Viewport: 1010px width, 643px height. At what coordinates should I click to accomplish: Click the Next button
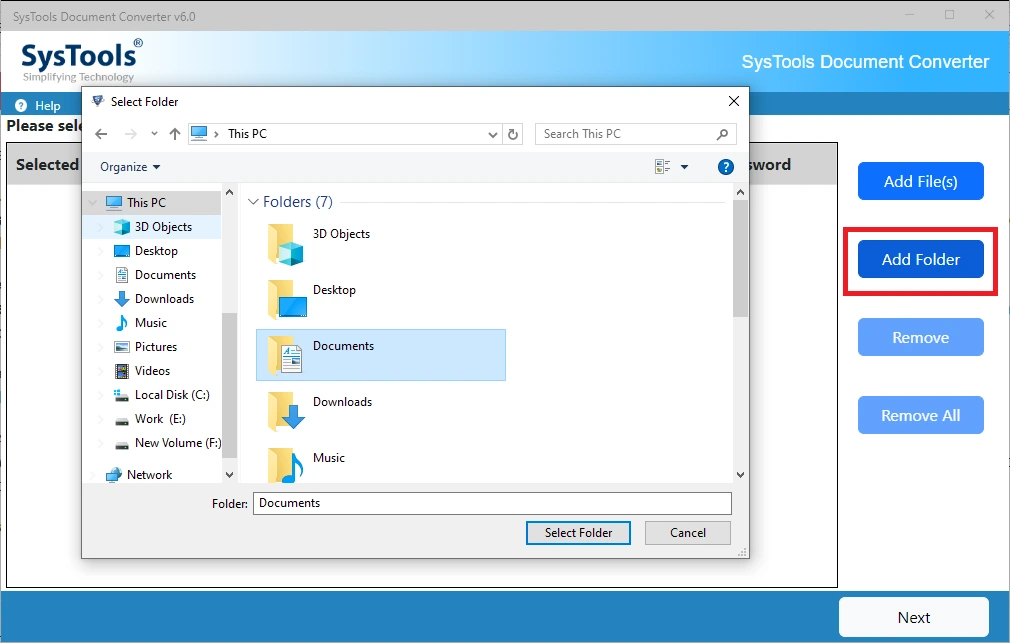point(913,617)
